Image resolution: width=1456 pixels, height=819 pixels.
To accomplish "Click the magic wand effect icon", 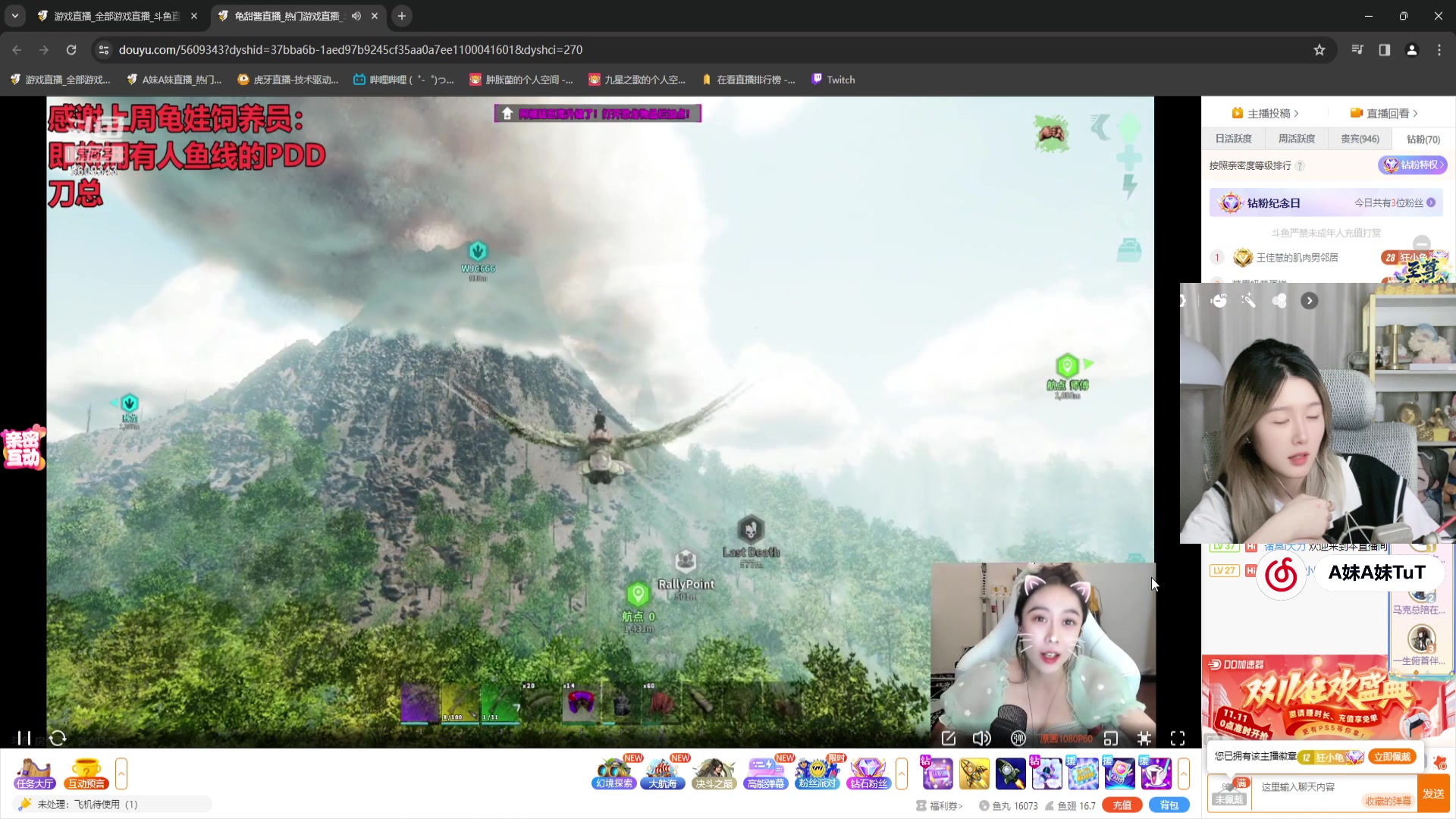I will 1248,301.
